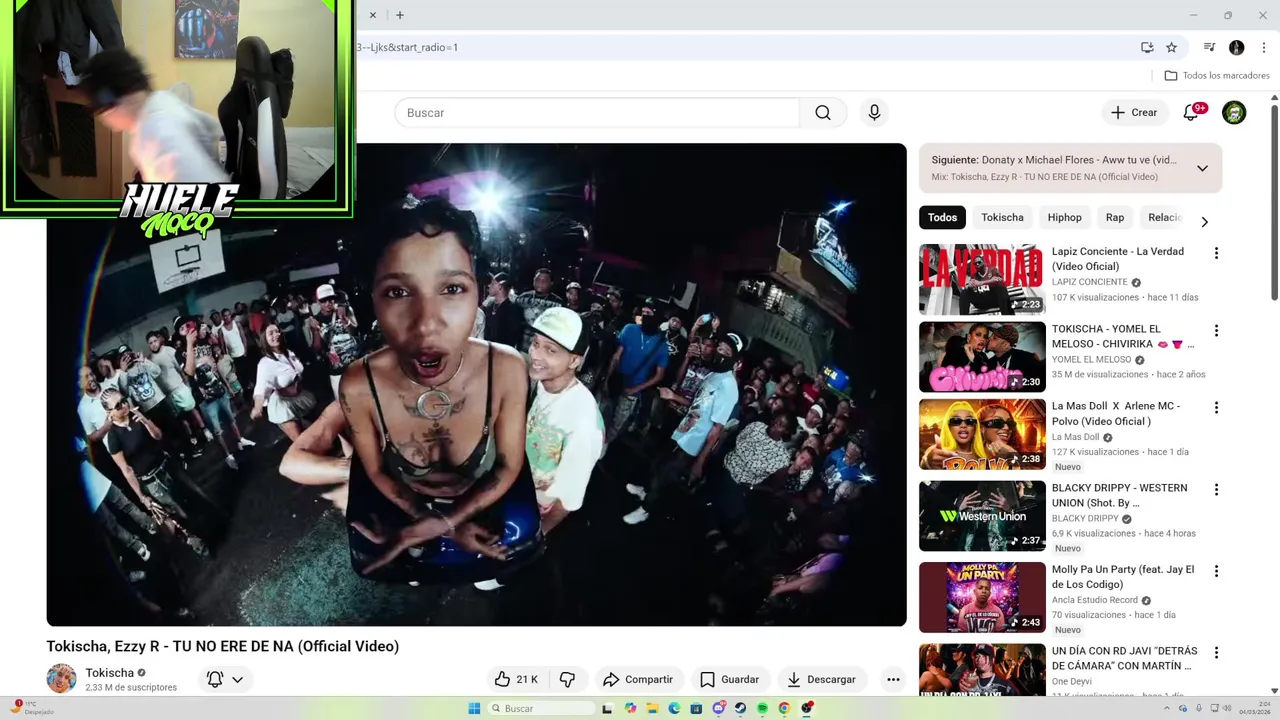1280x720 pixels.
Task: Click the taskbar clock showing 2:04
Action: click(x=1255, y=708)
